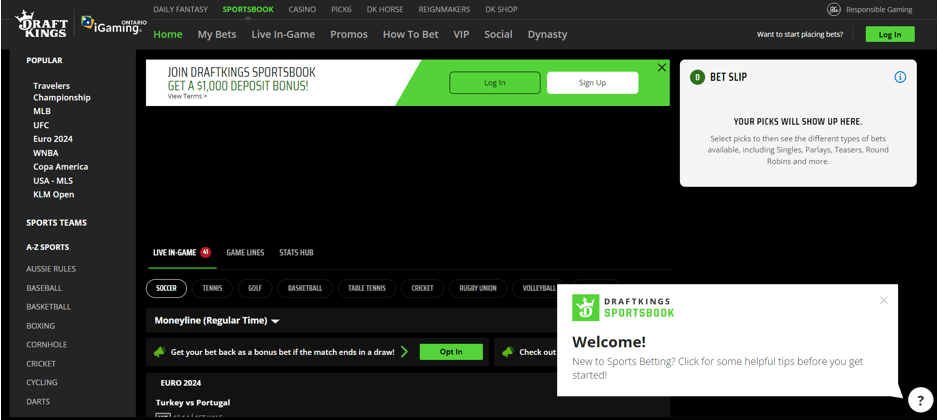Image resolution: width=939 pixels, height=420 pixels.
Task: Open USA - MLS in the sidebar
Action: (x=53, y=180)
